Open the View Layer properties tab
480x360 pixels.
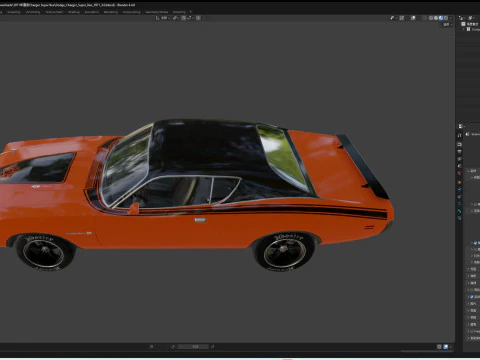point(459,158)
